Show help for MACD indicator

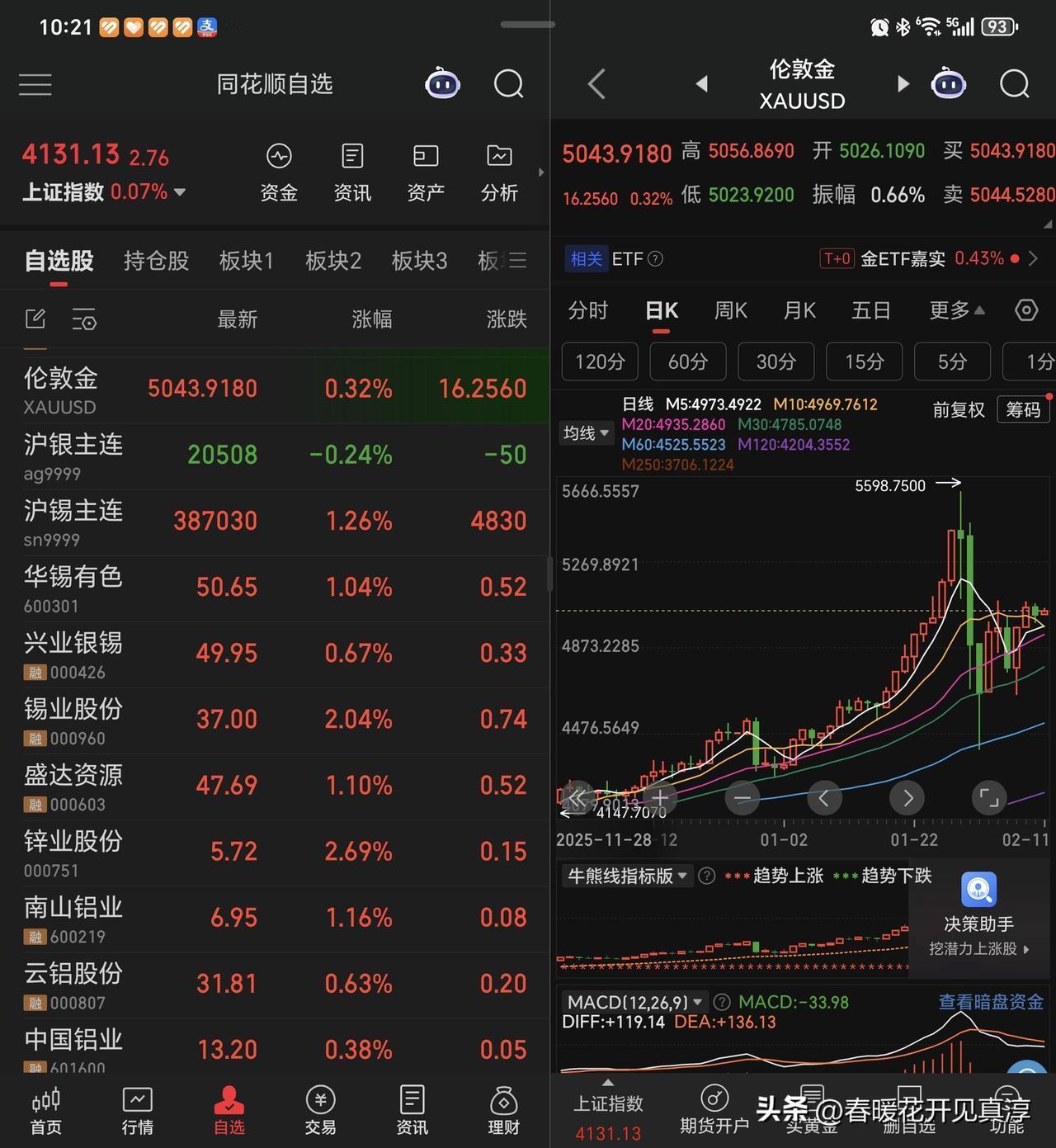click(x=722, y=1002)
